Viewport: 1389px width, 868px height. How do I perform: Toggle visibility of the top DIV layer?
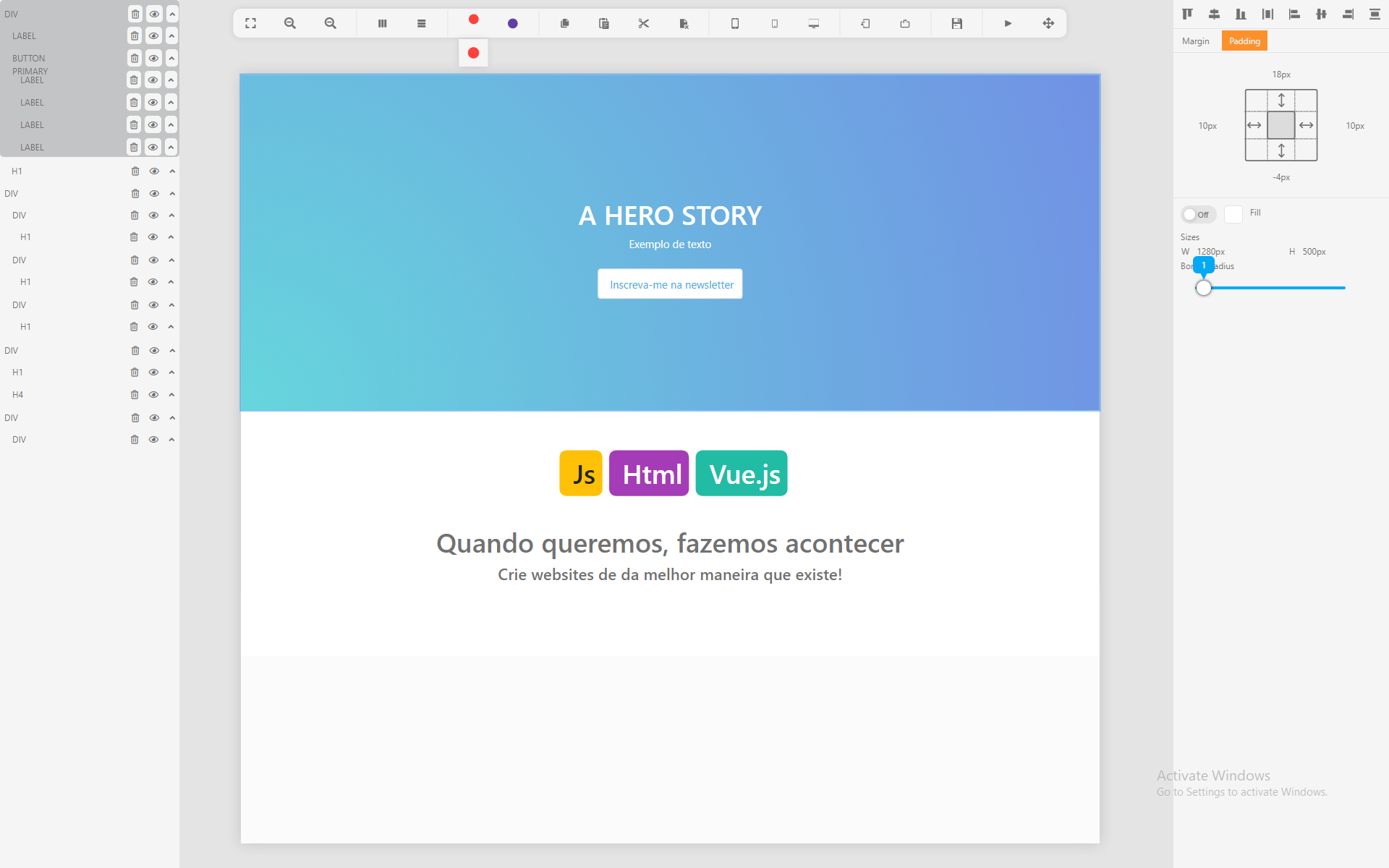(154, 14)
